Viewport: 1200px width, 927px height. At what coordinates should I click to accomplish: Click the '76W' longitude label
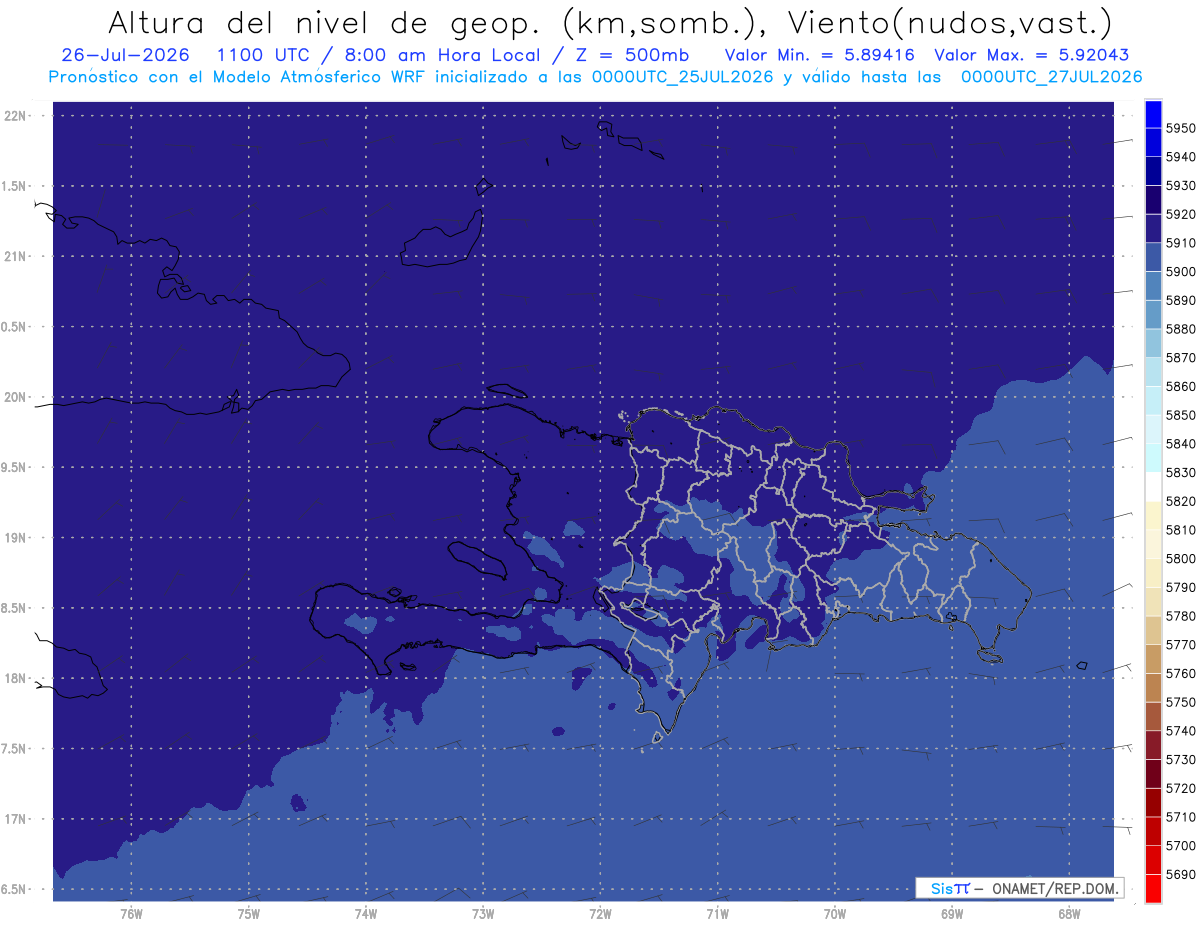pyautogui.click(x=131, y=913)
